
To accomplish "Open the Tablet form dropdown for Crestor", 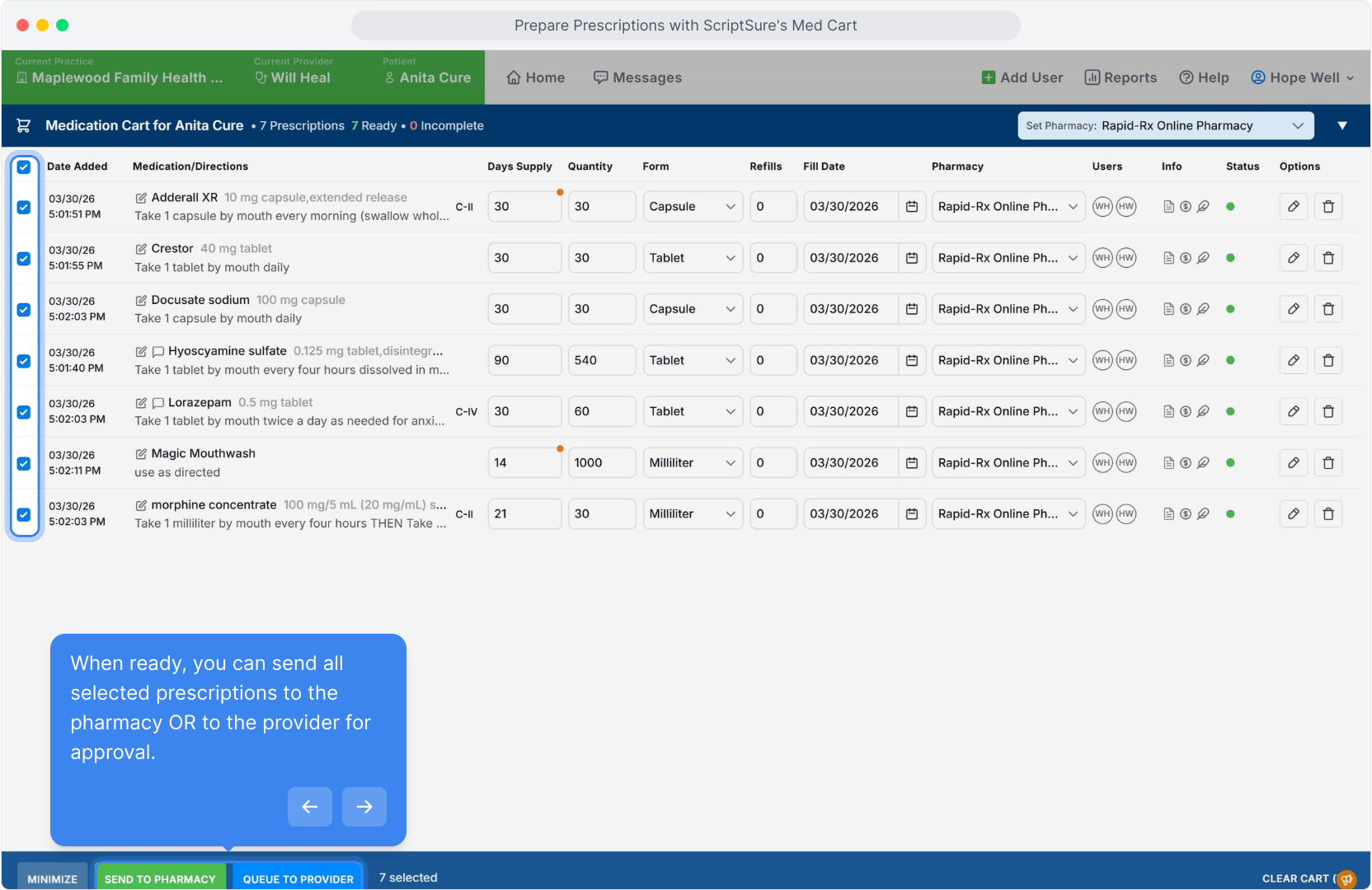I will (693, 258).
